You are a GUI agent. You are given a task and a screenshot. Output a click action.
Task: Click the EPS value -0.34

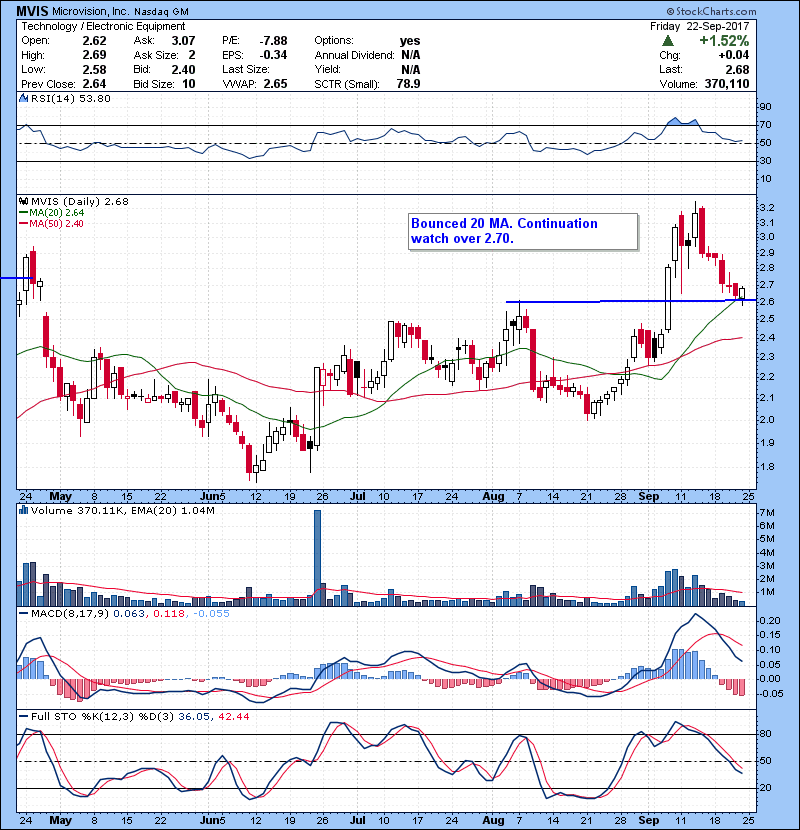tap(273, 55)
